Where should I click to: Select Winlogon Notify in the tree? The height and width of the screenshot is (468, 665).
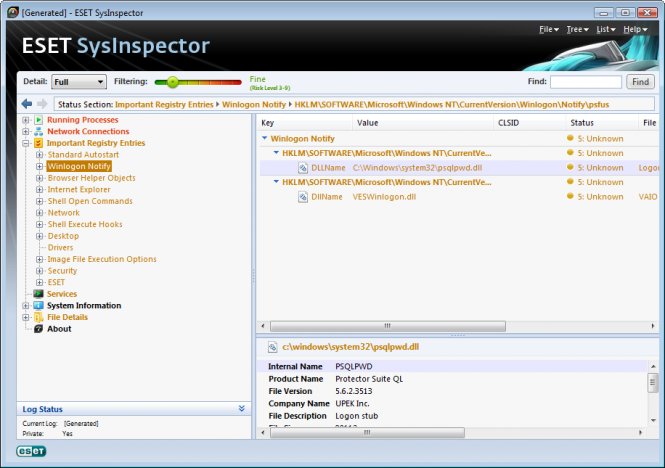coord(79,166)
